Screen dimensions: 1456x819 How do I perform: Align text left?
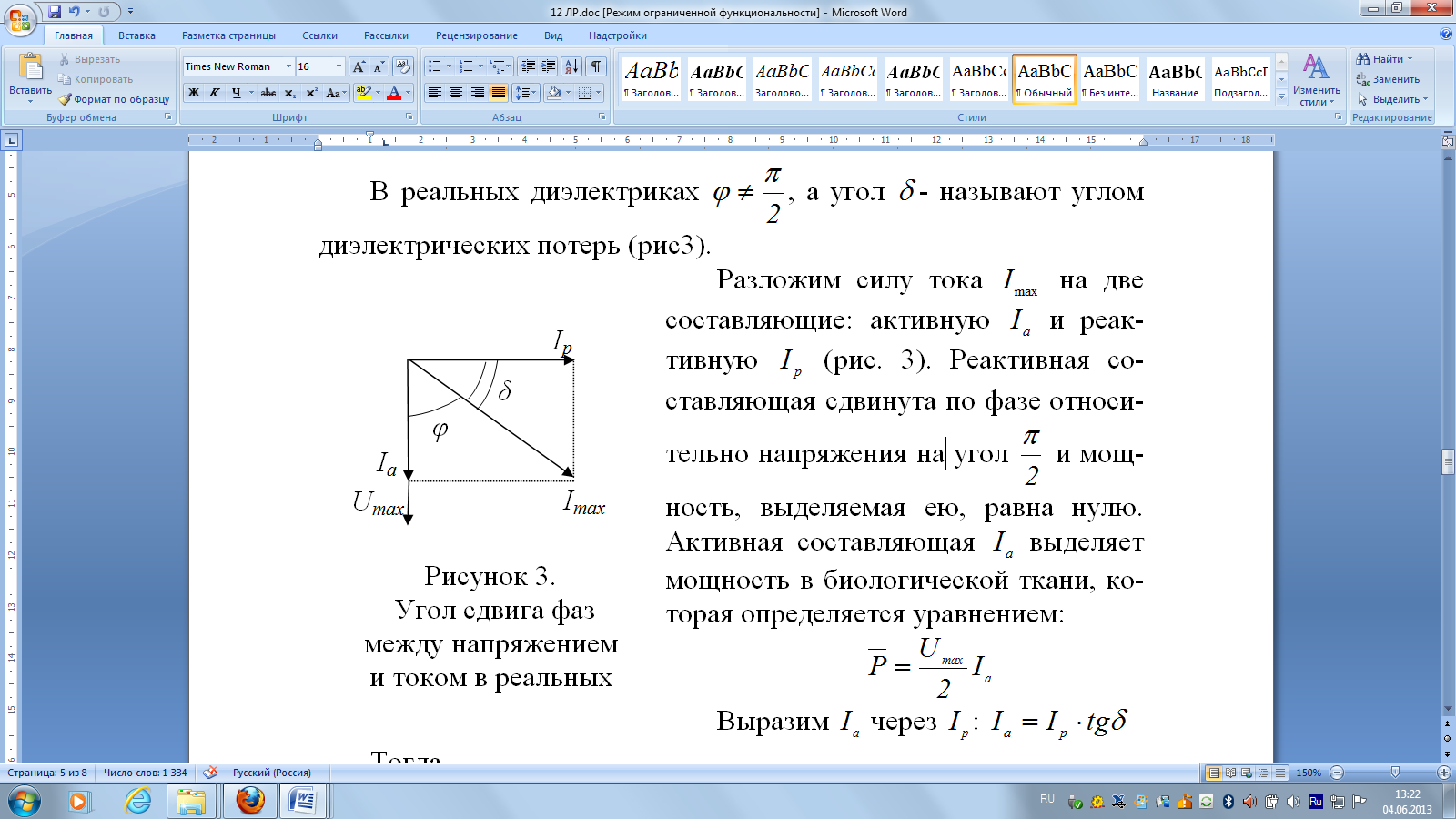point(435,93)
